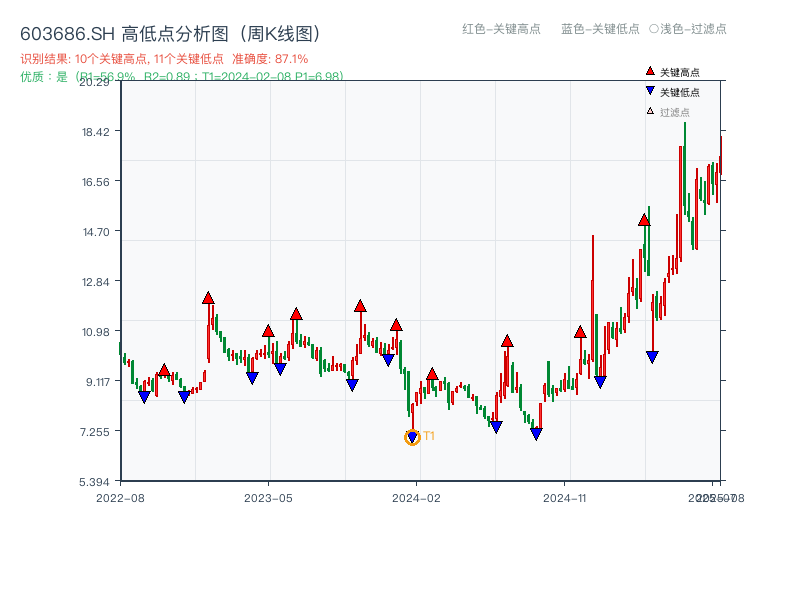Click the 2024-11 x-axis date label
This screenshot has width=800, height=600.
(x=564, y=498)
